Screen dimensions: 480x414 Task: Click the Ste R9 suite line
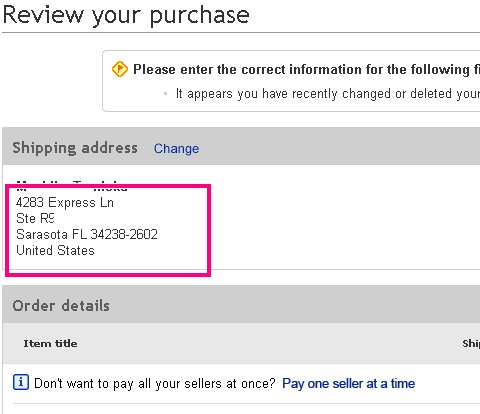tap(35, 218)
